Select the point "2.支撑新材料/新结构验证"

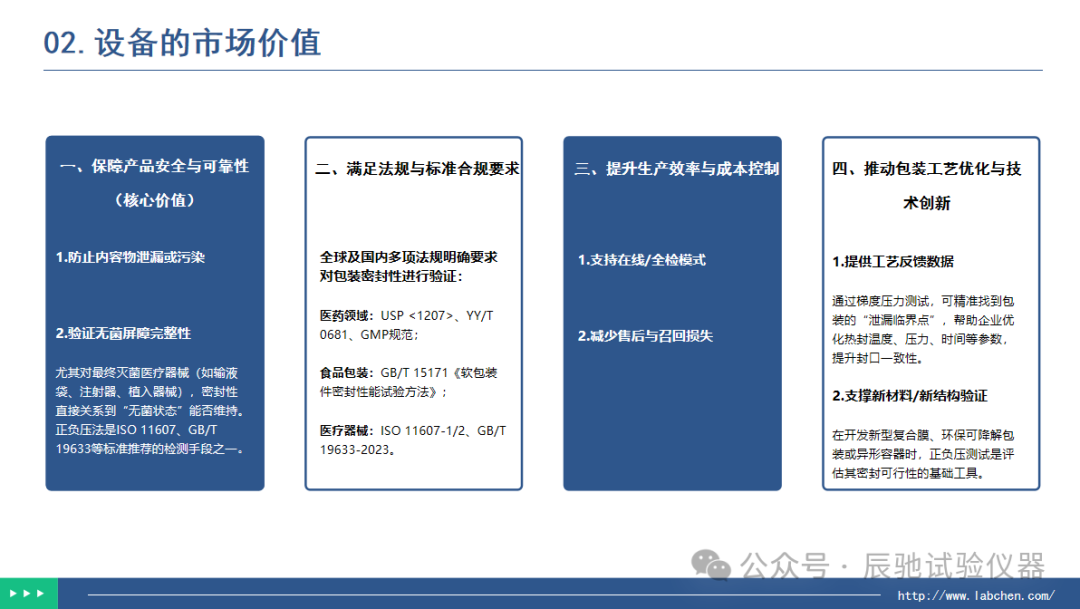pyautogui.click(x=909, y=396)
